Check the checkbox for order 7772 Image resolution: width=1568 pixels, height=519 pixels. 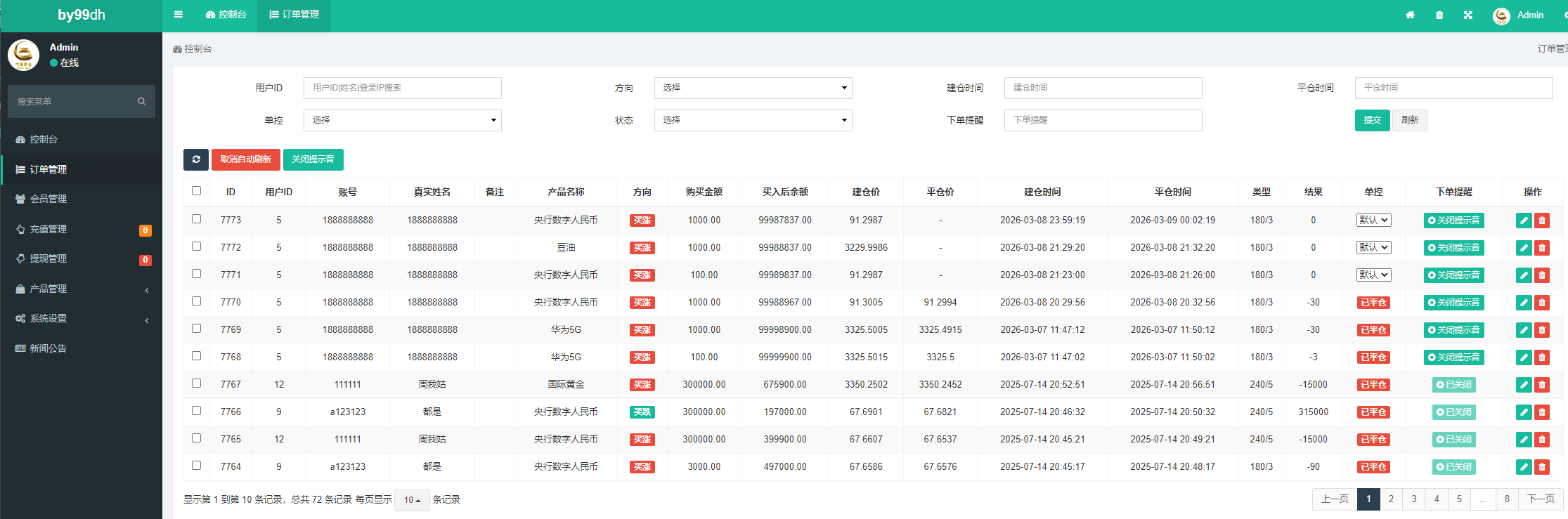pyautogui.click(x=196, y=246)
